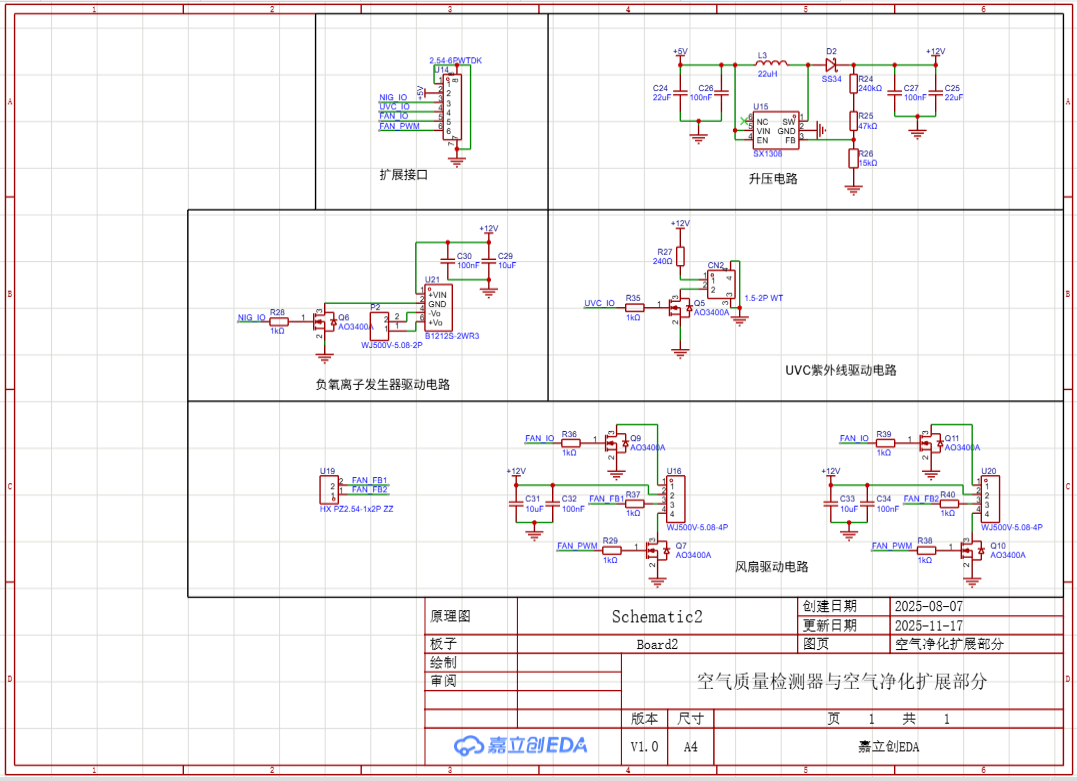Click the Q6 AO3400A MOSFET symbol
This screenshot has width=1077, height=781.
(324, 321)
